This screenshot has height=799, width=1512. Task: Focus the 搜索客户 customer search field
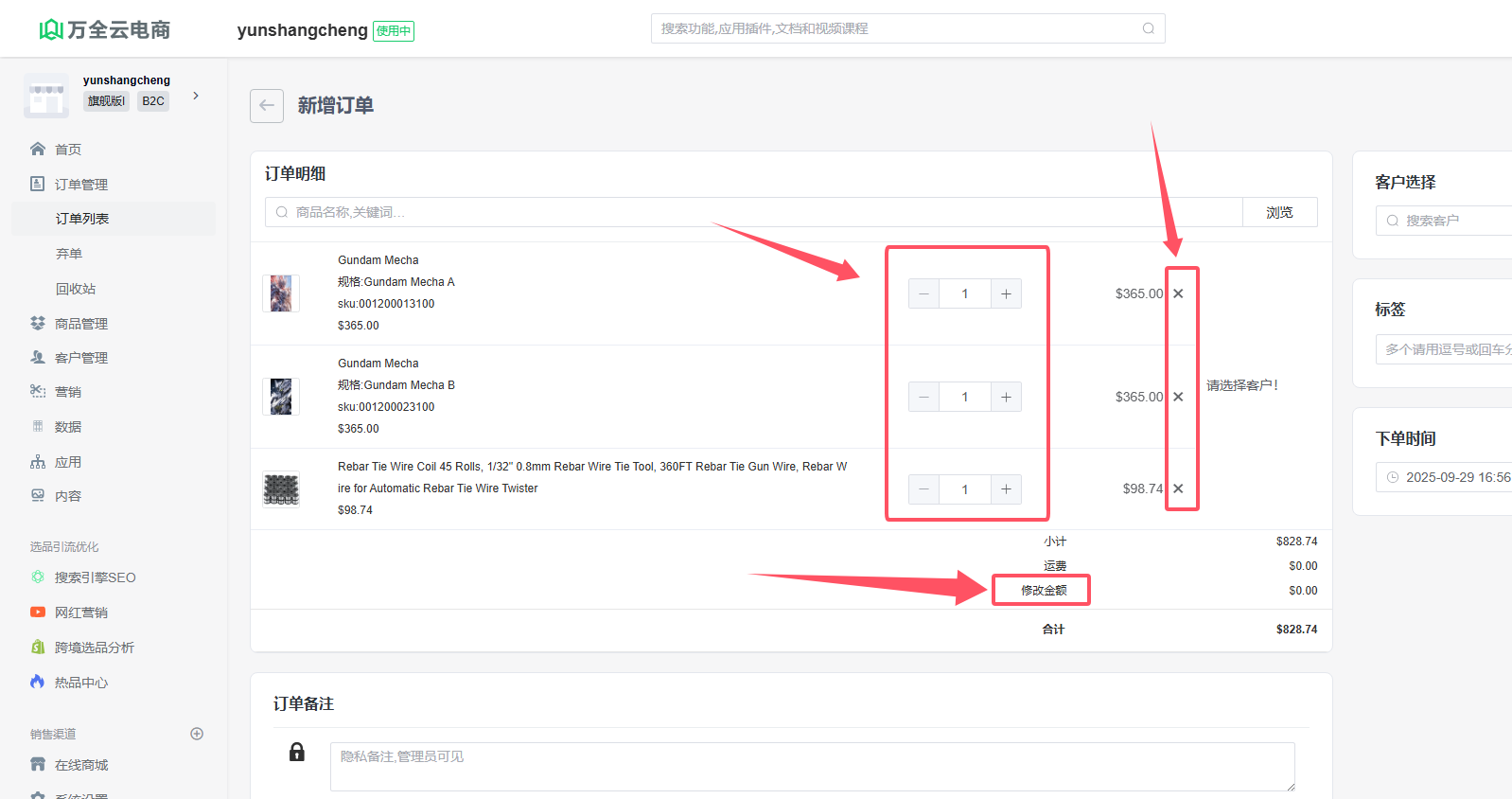coord(1452,221)
